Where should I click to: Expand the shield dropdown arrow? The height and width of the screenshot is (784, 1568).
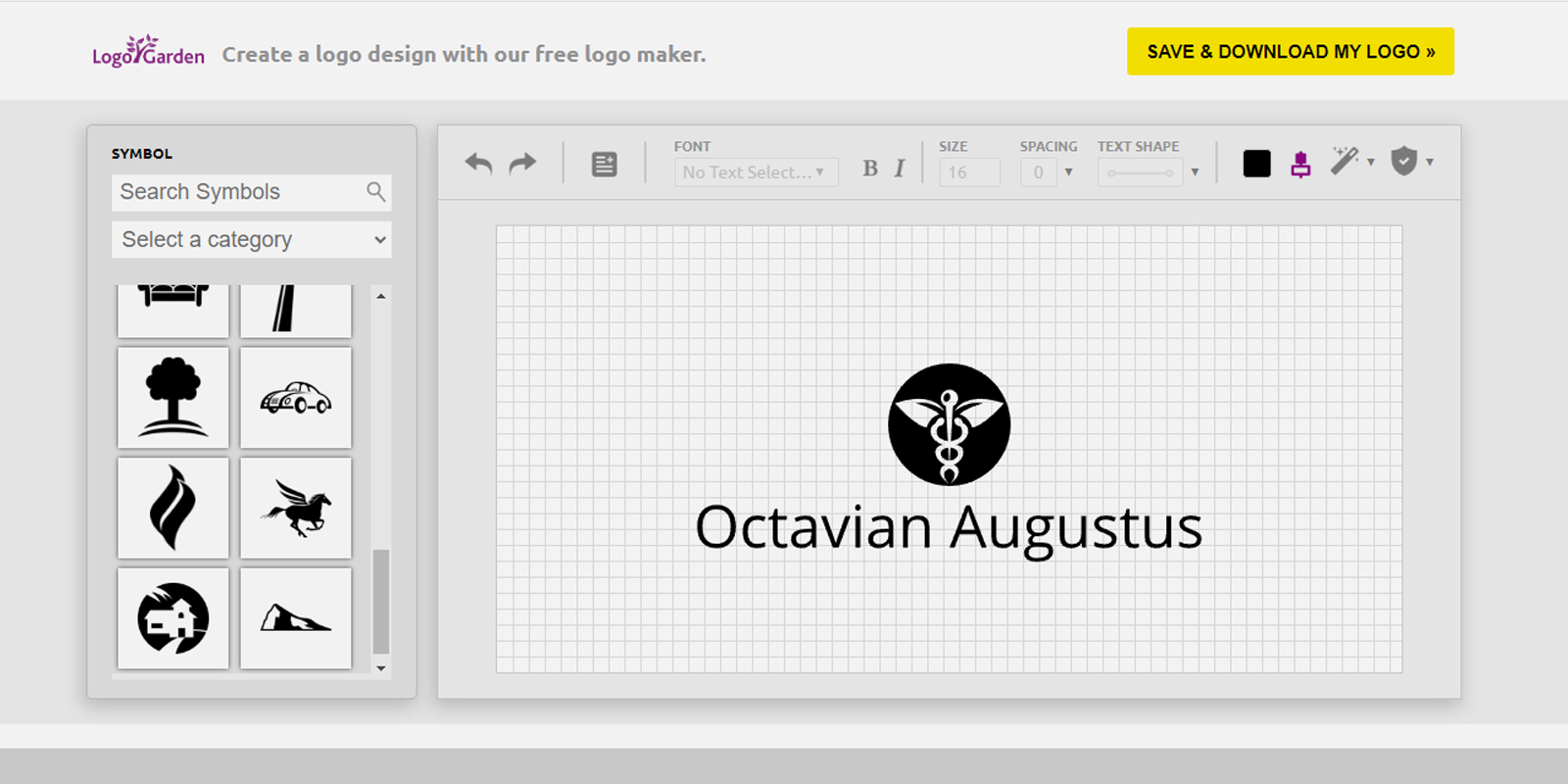coord(1430,163)
